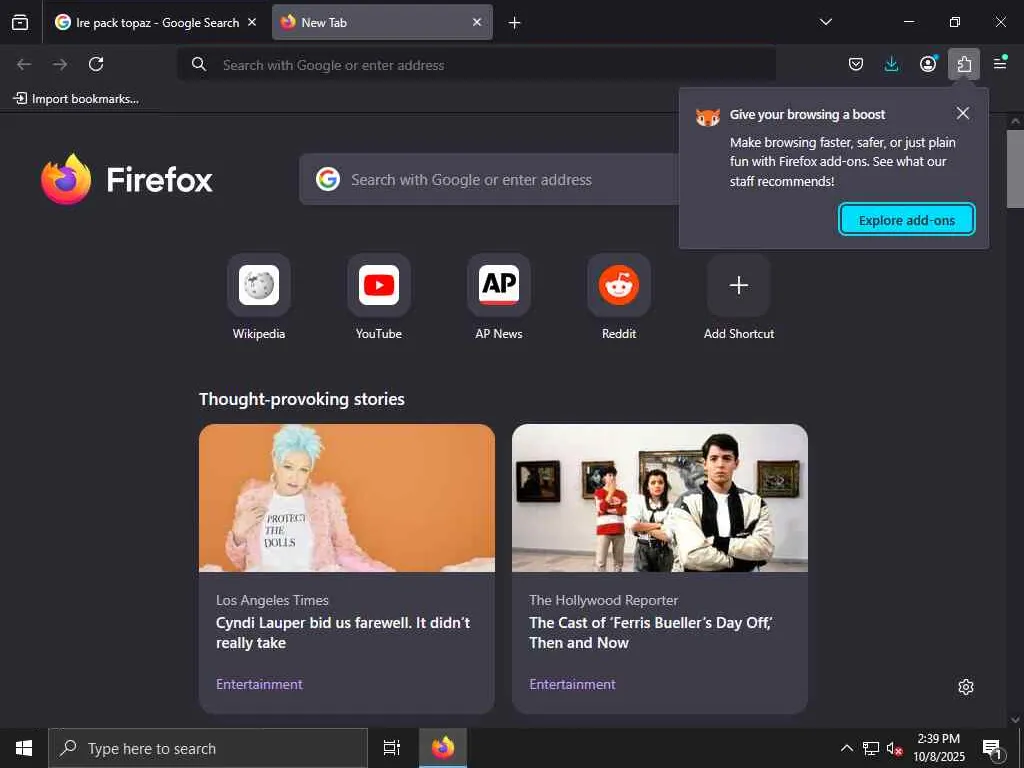1024x768 pixels.
Task: Click the Explore add-ons button
Action: 906,220
